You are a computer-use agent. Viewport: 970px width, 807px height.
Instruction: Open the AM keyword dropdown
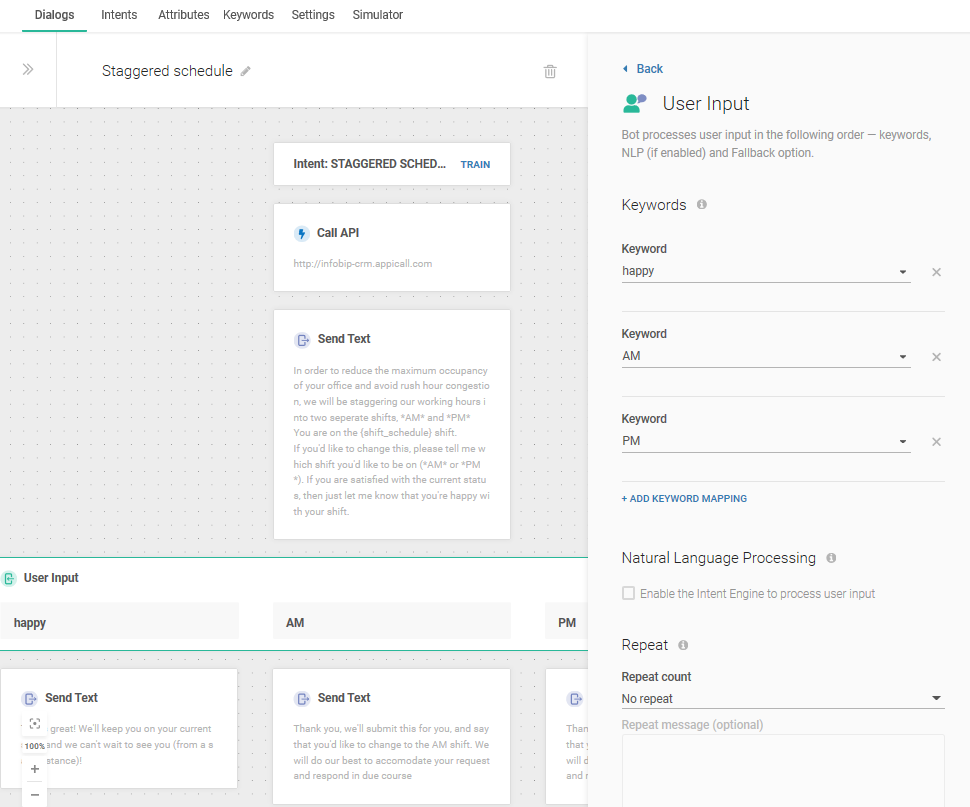[x=902, y=357]
